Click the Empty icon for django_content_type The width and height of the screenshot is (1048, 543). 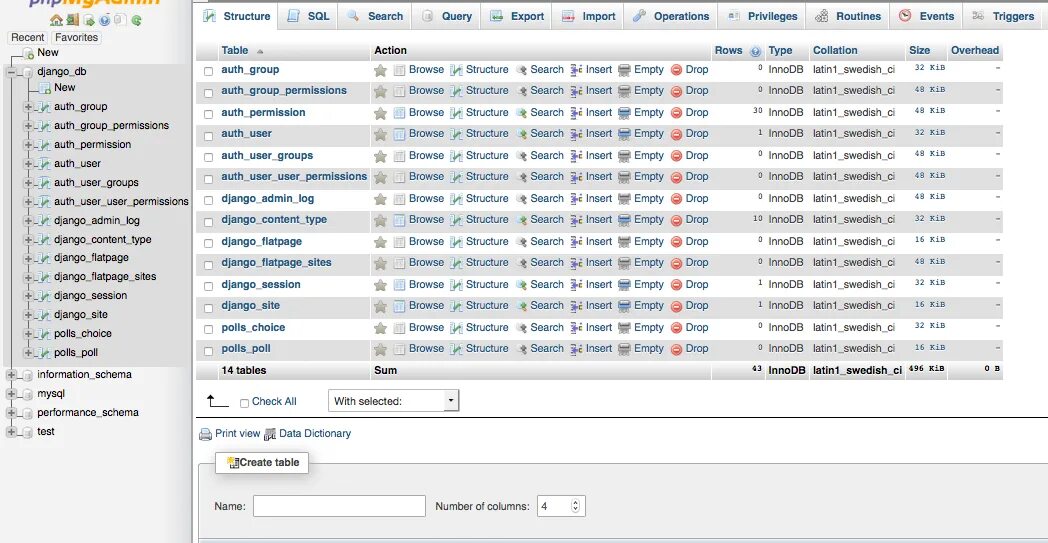click(x=624, y=221)
